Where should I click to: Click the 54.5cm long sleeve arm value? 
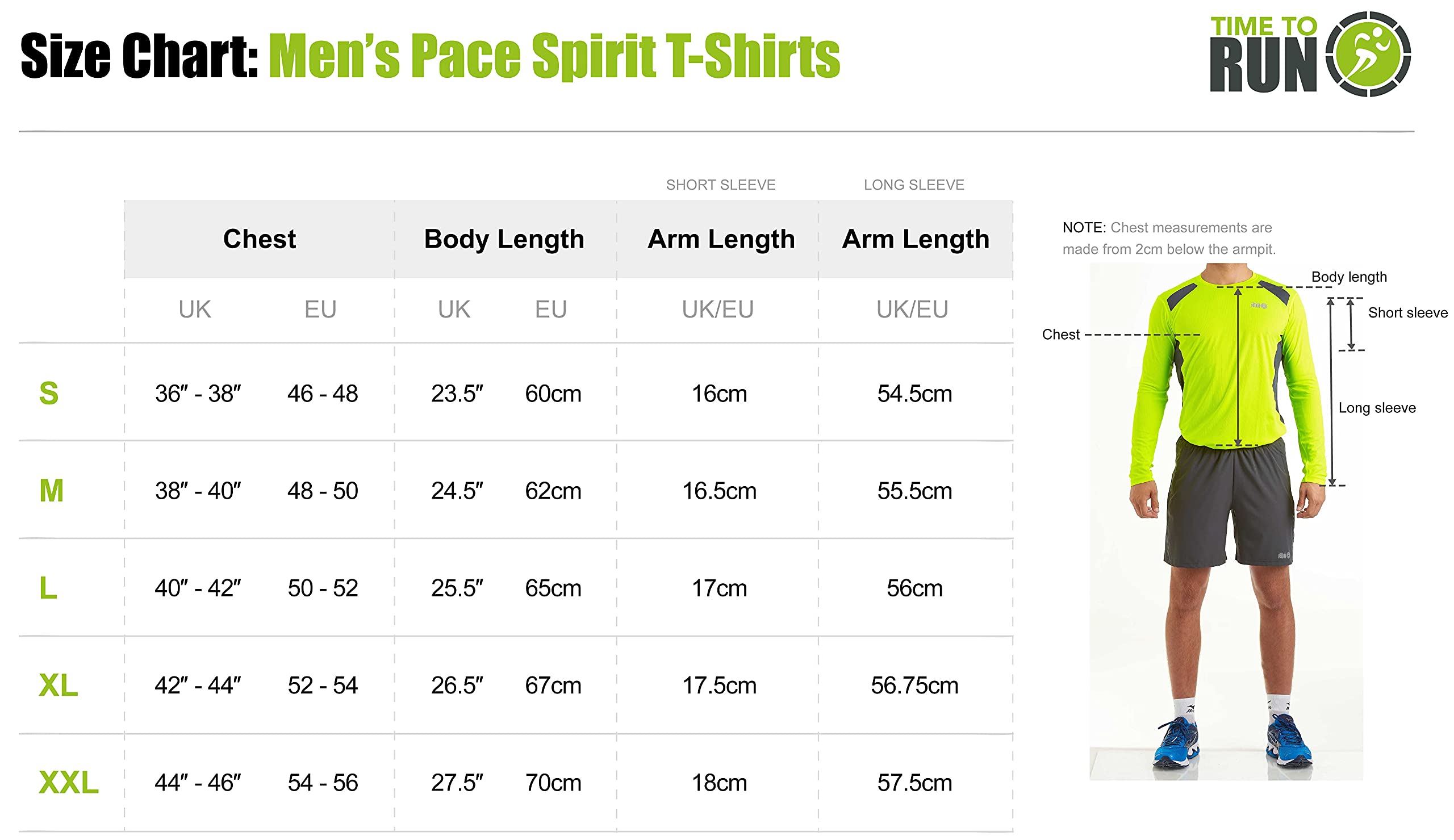[x=914, y=394]
